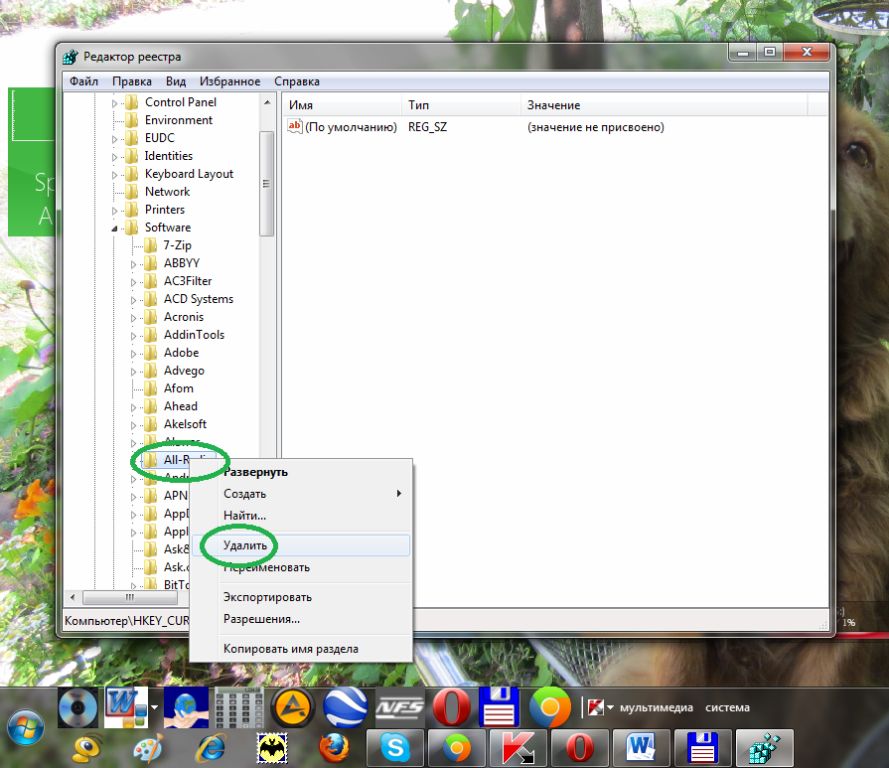The height and width of the screenshot is (768, 889).
Task: Click the Paint palette icon in taskbar
Action: (148, 747)
